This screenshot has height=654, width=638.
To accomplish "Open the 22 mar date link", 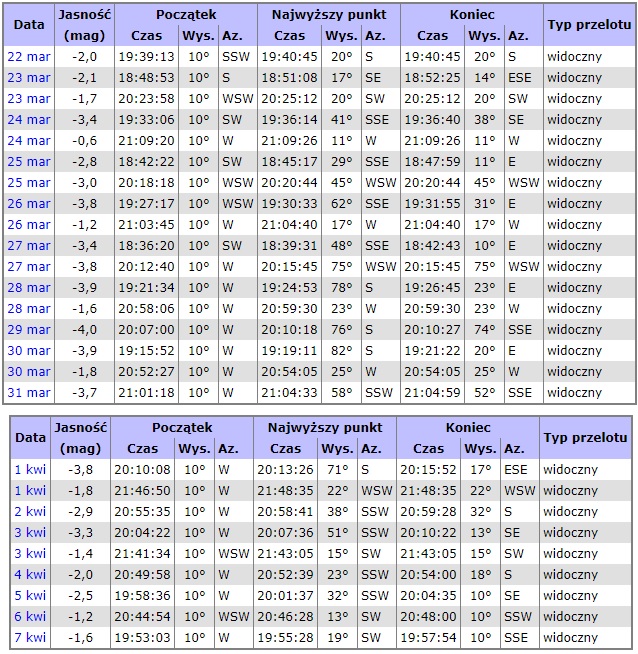I will tap(29, 56).
